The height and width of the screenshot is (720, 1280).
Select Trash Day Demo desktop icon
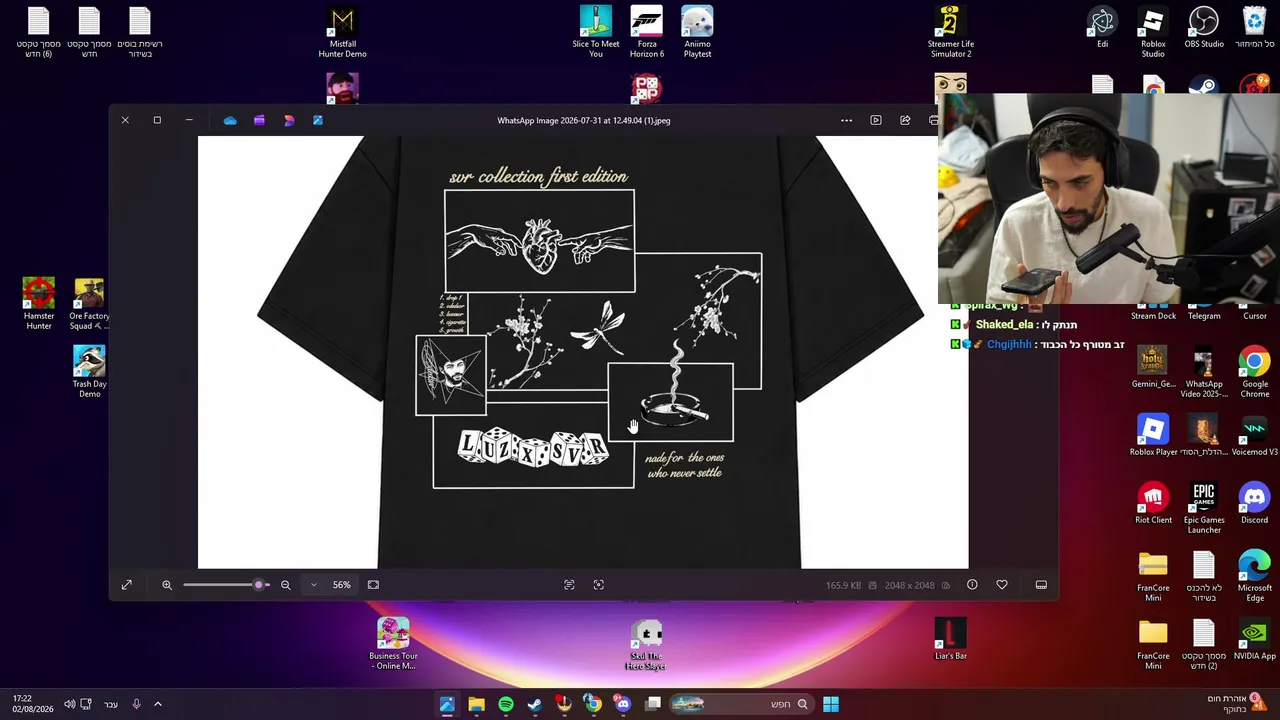pyautogui.click(x=89, y=372)
